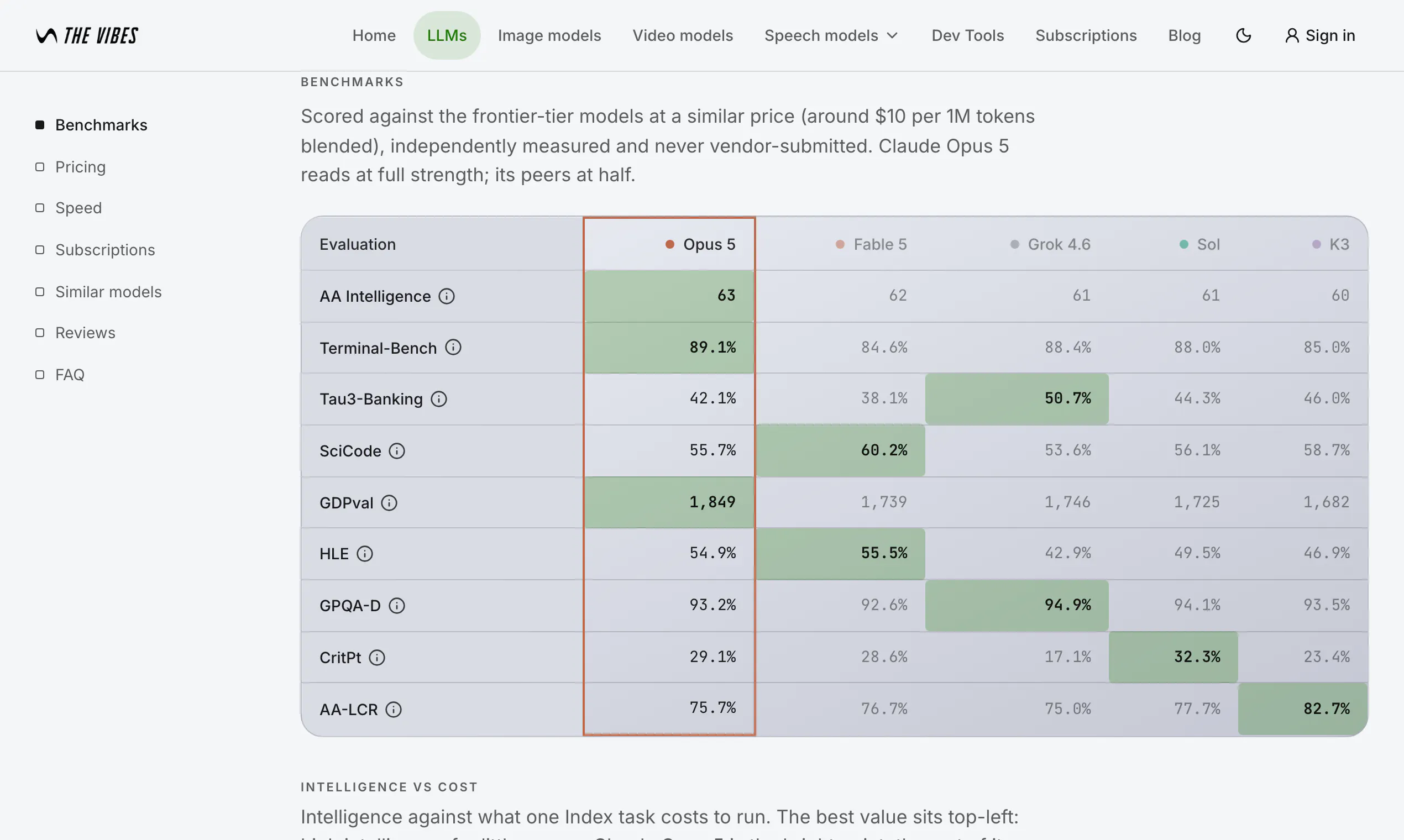The height and width of the screenshot is (840, 1404).
Task: Open Subscriptions in top navigation bar
Action: (1086, 36)
